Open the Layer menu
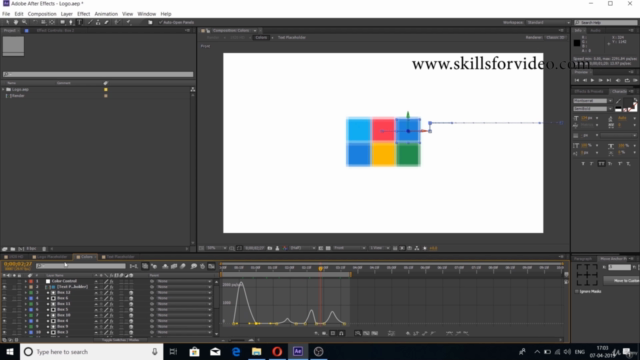Viewport: 640px width, 360px height. click(67, 14)
